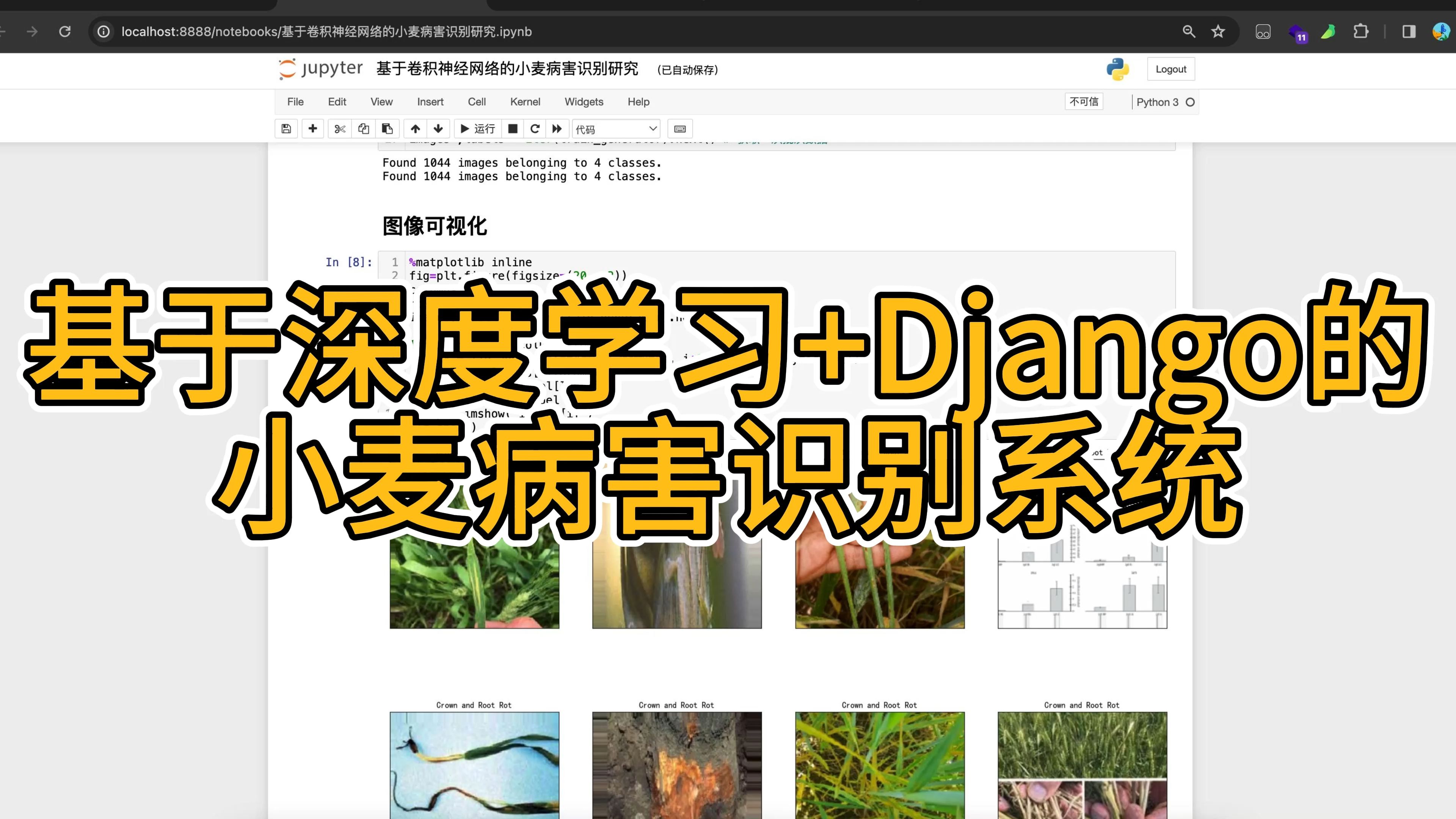Open the File menu

pyautogui.click(x=295, y=102)
